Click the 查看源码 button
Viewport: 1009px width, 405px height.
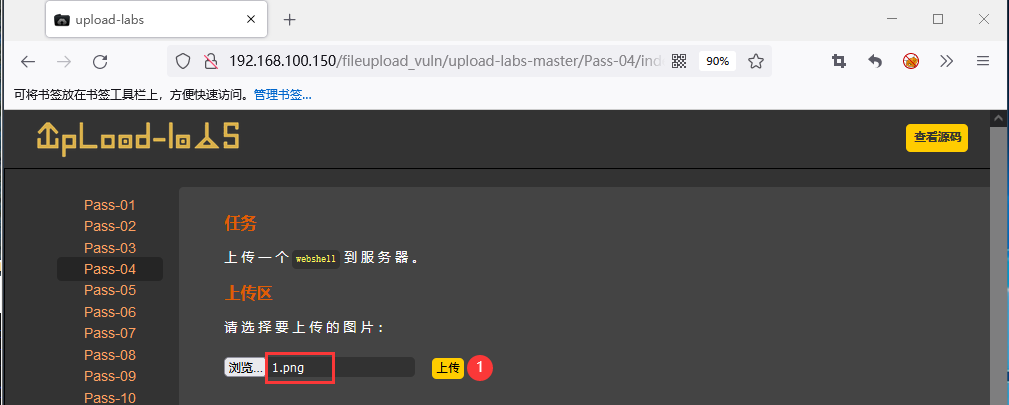tap(937, 138)
